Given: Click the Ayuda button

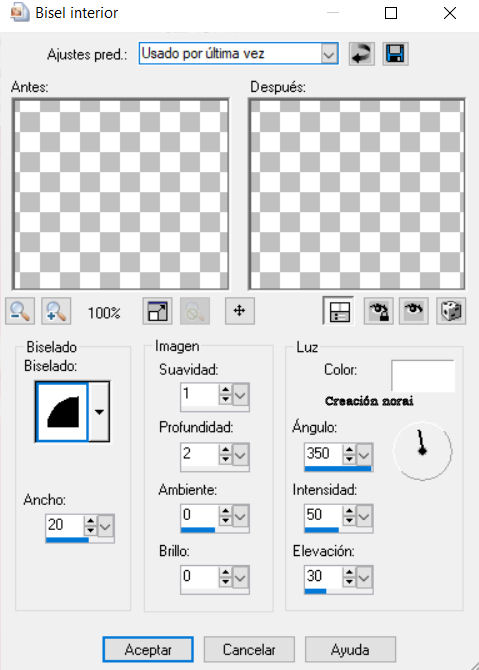Looking at the screenshot, I should (350, 649).
